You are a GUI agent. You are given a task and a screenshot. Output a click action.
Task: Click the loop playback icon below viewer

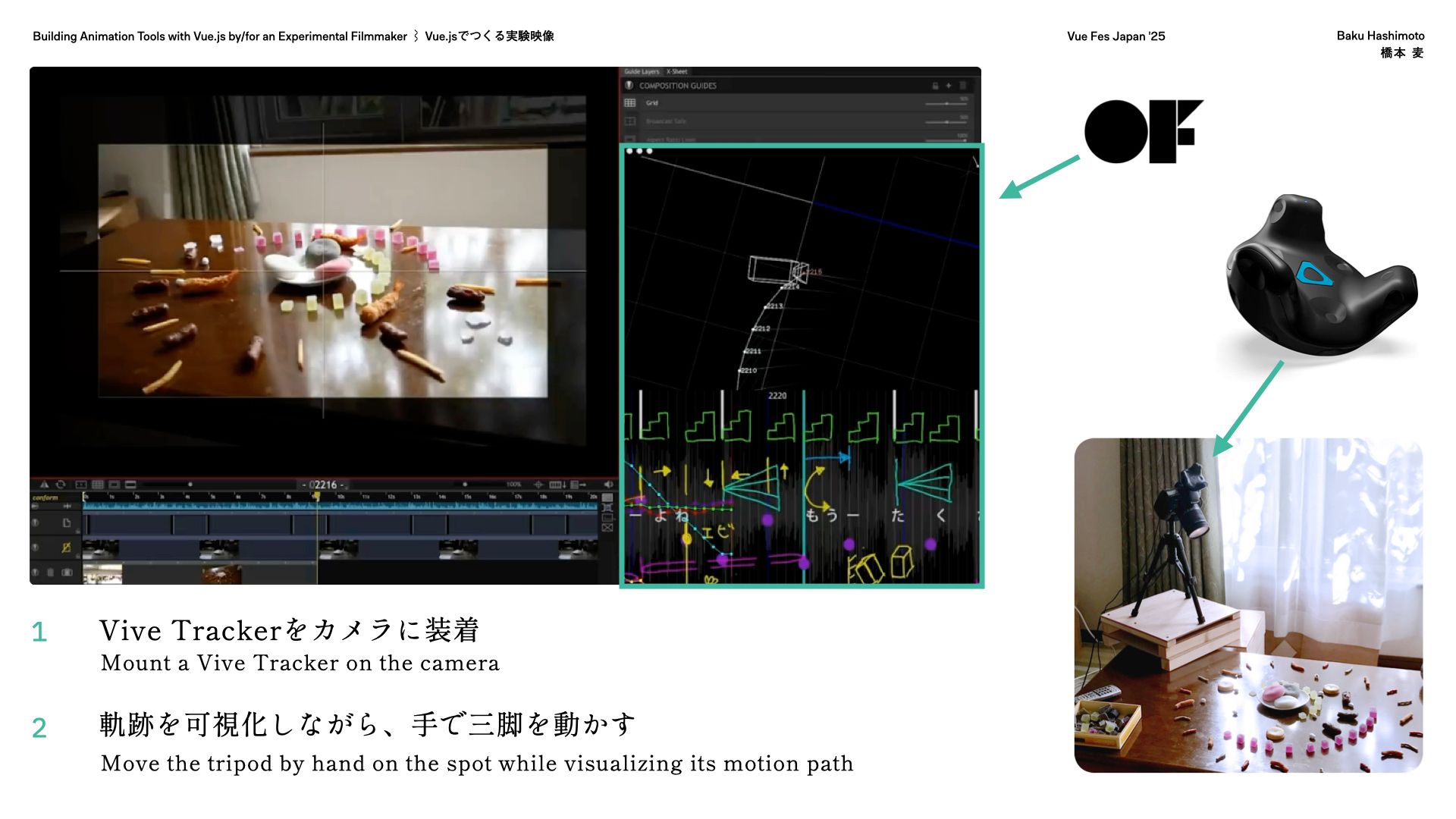[x=61, y=485]
